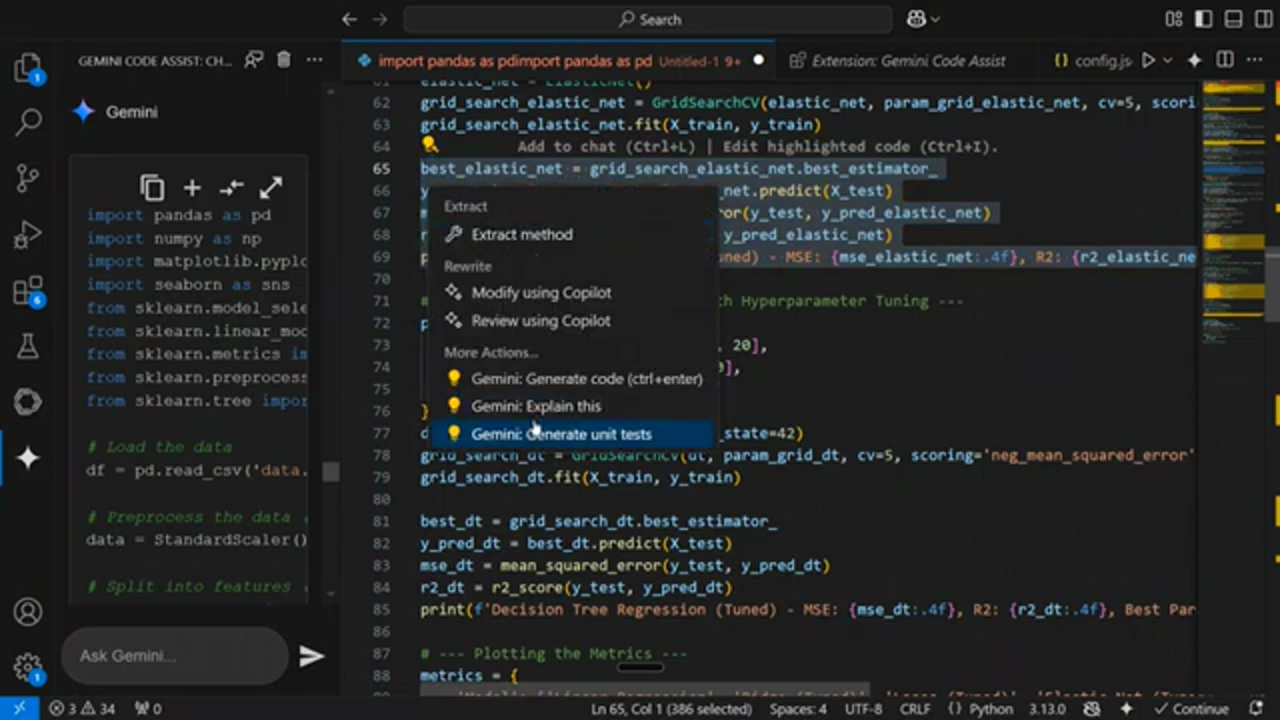
Task: Switch to the config.js tab
Action: (x=1092, y=61)
